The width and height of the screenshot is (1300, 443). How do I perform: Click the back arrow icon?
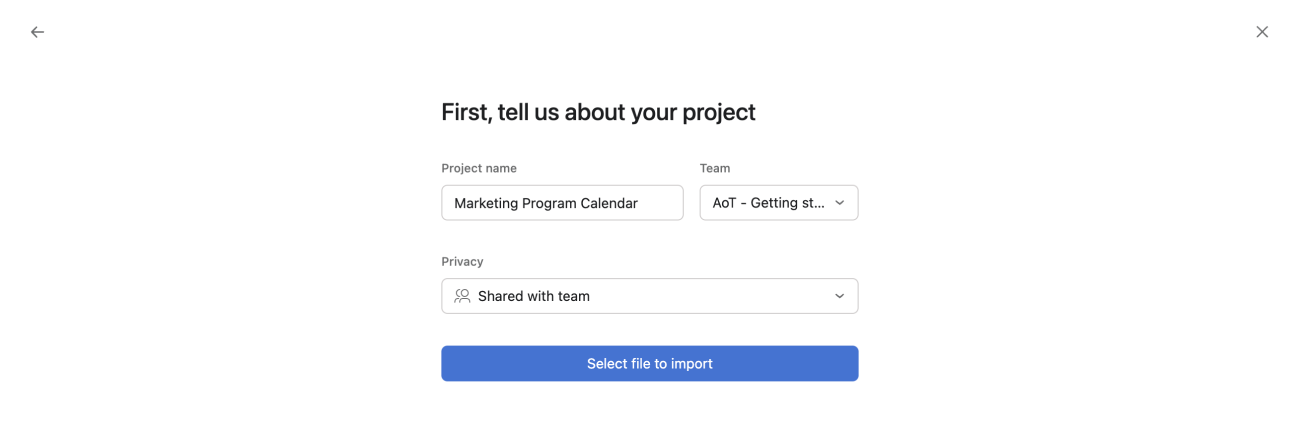(x=37, y=32)
